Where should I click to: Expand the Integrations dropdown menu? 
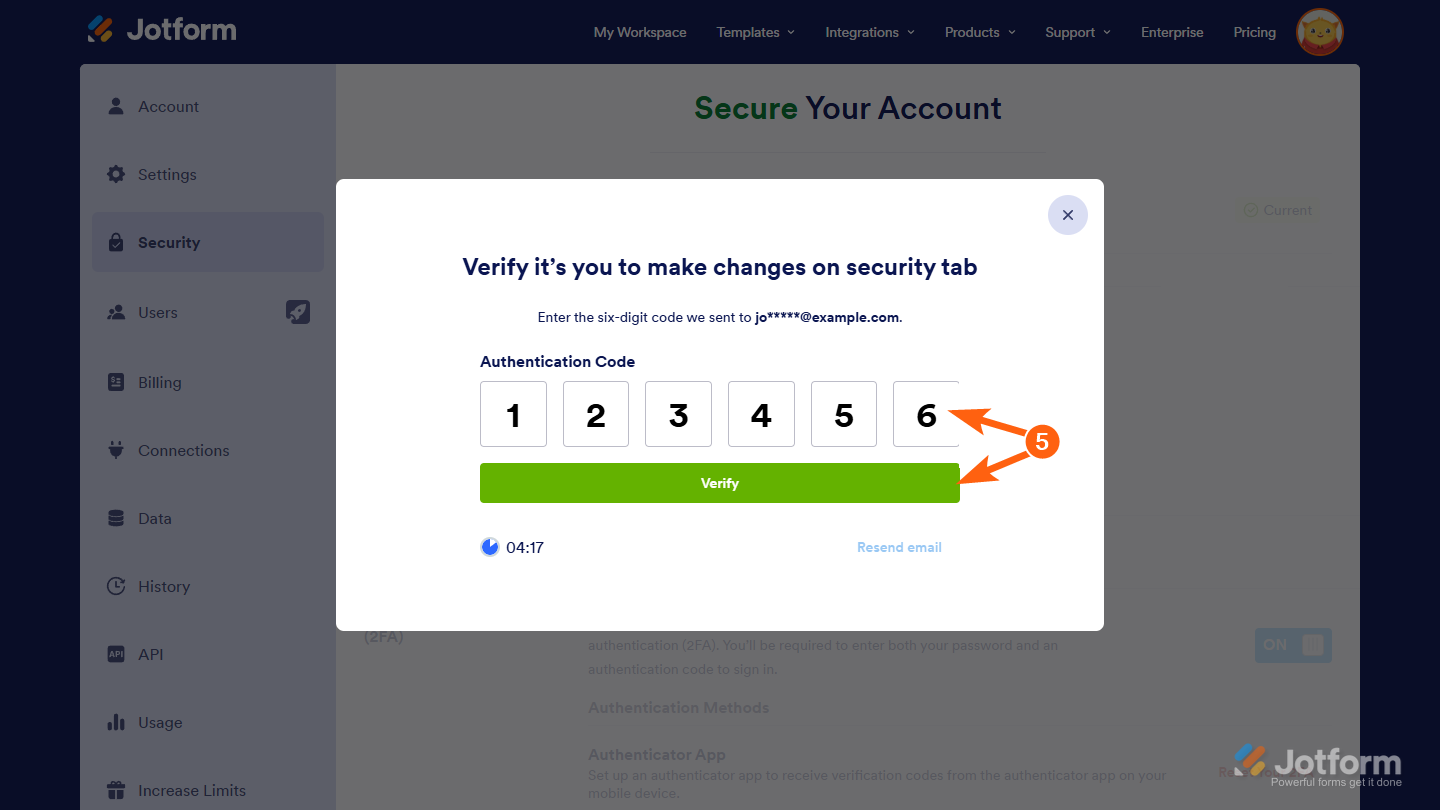[x=869, y=32]
